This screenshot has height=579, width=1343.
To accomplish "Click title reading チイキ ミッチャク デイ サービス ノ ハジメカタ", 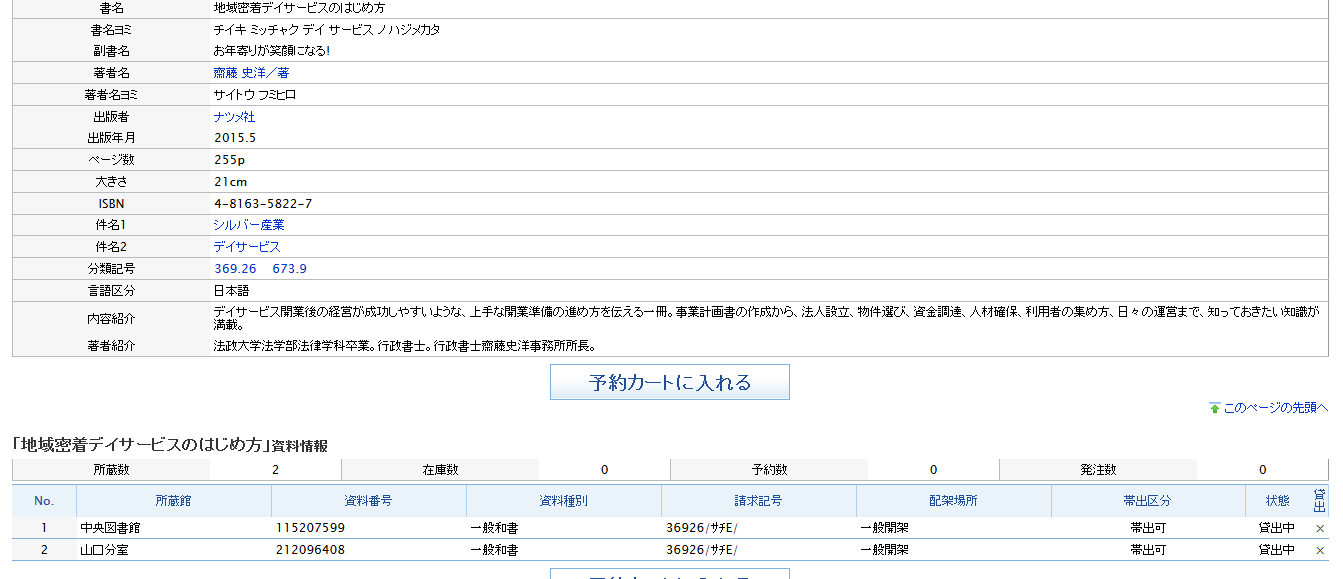I will click(327, 30).
